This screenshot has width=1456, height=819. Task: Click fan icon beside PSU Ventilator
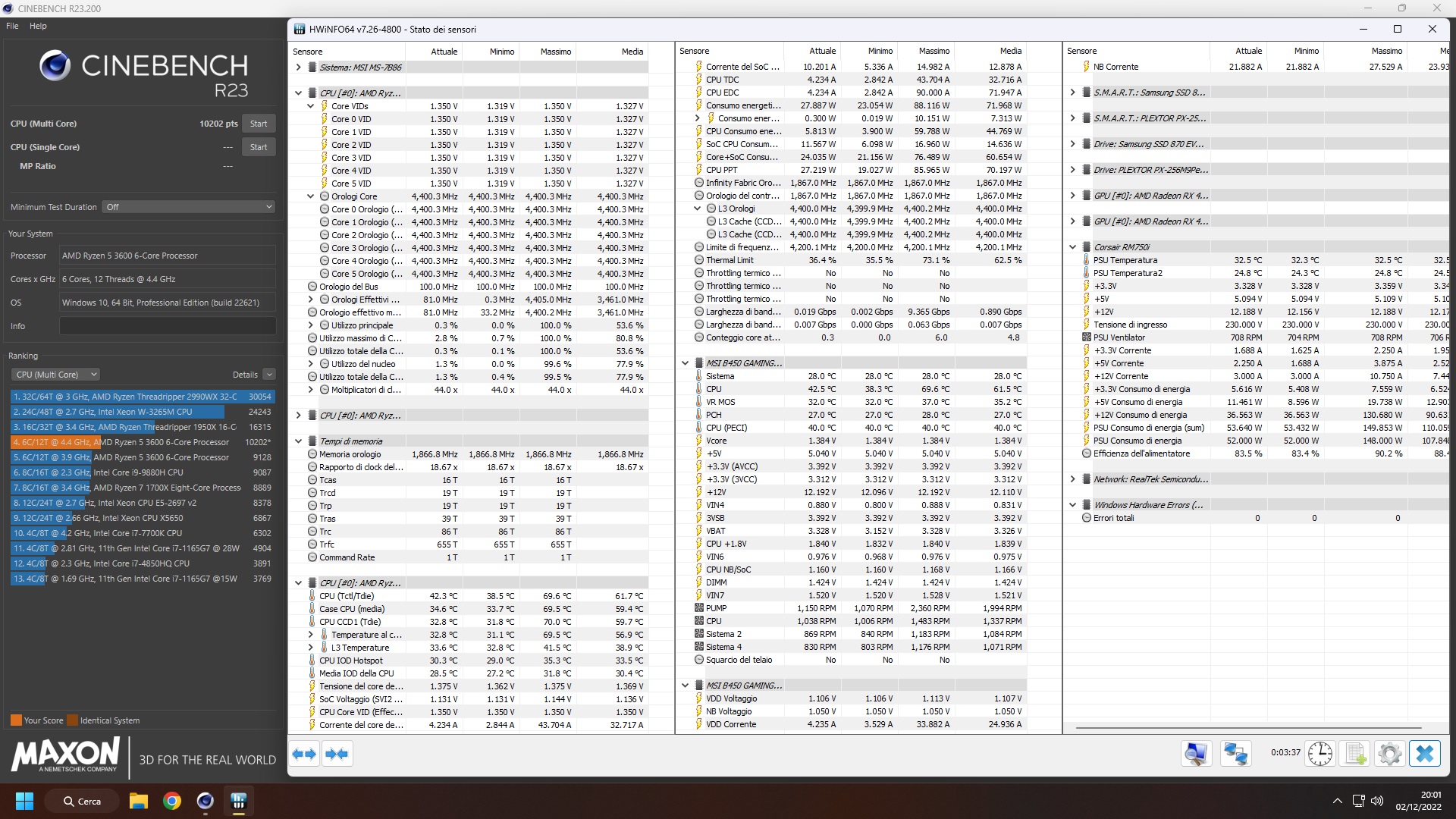pyautogui.click(x=1087, y=337)
